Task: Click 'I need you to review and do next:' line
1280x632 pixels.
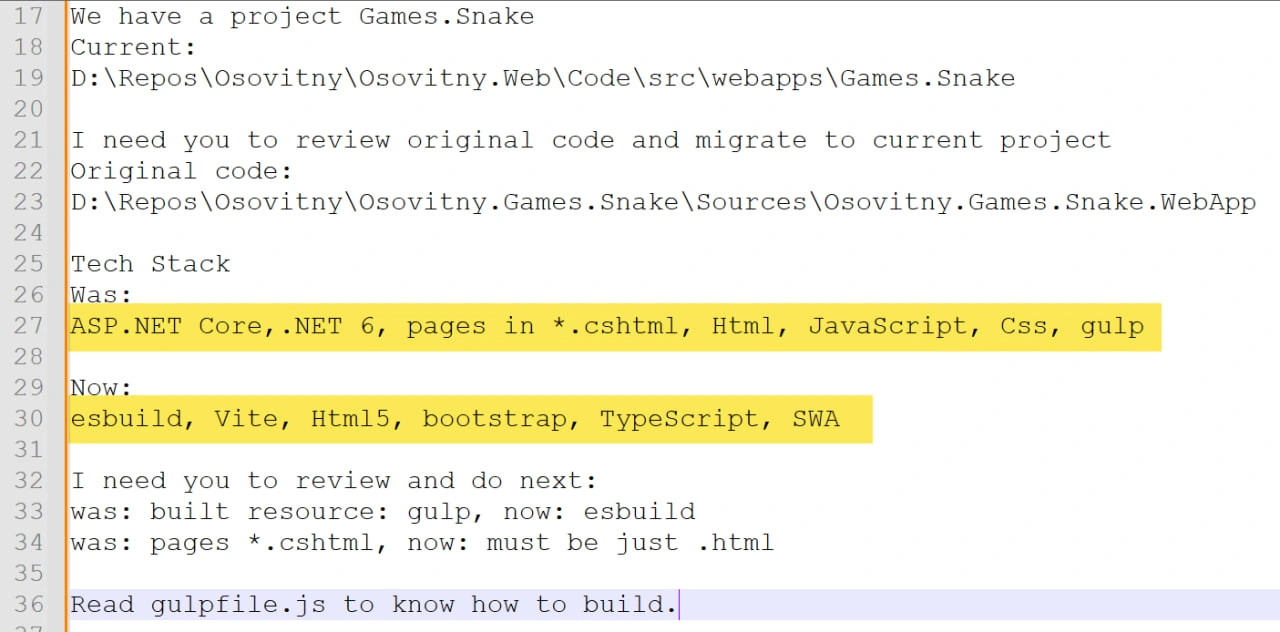Action: point(334,481)
